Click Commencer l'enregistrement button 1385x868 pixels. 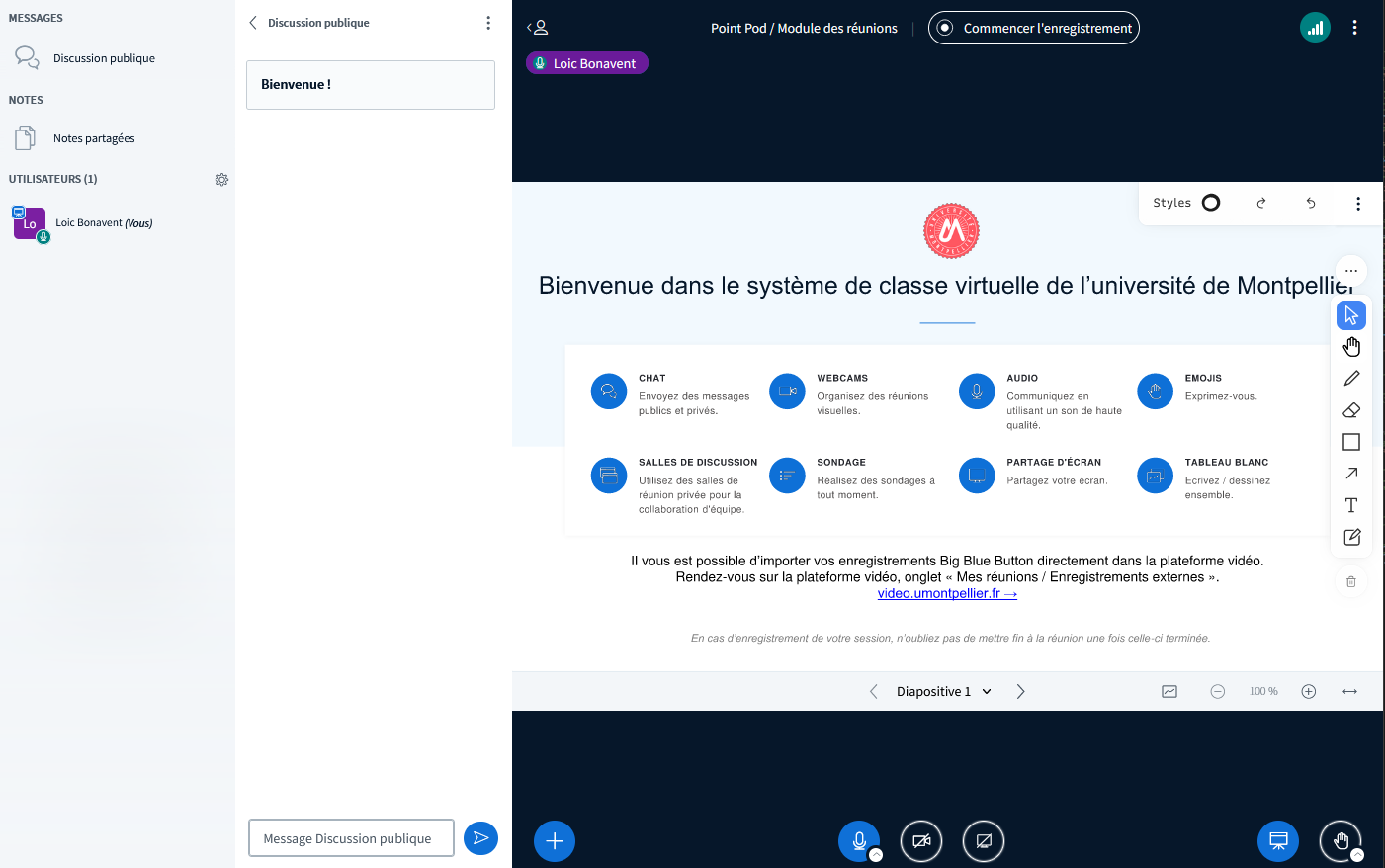(x=1033, y=28)
